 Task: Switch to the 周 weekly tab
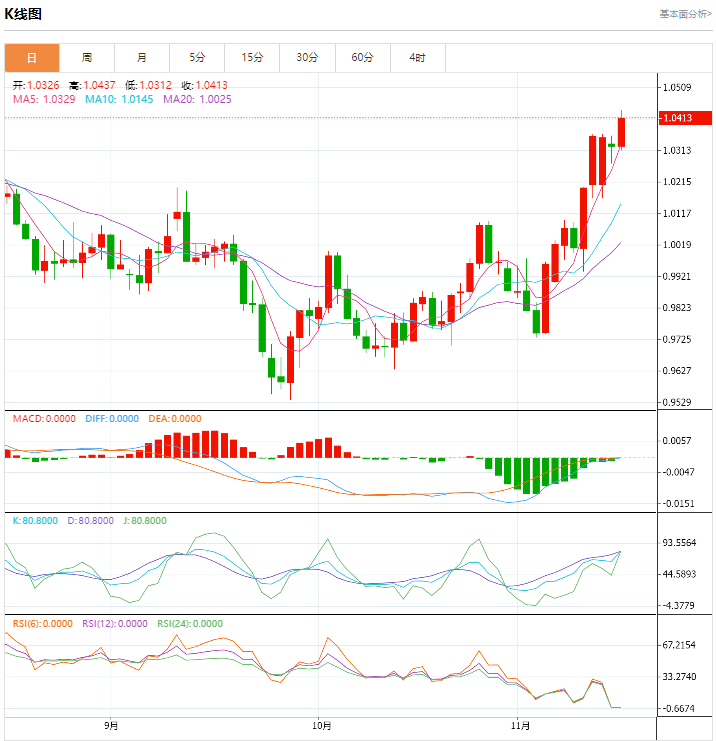87,58
